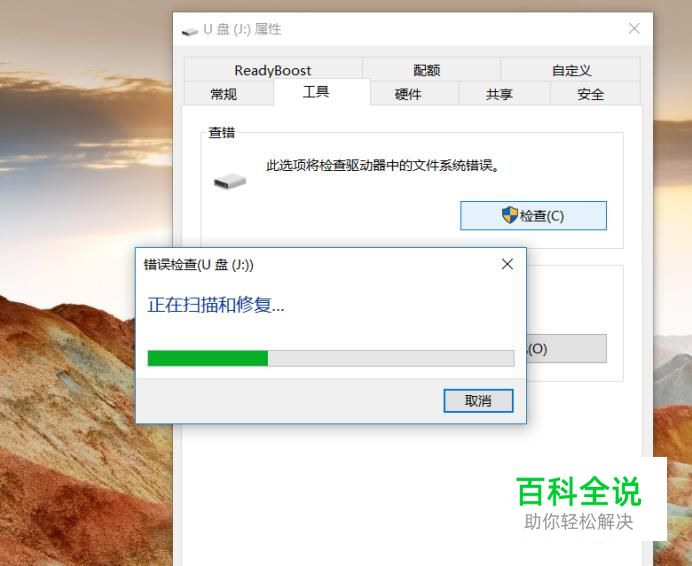Click the drive icon in the 查错 section
Viewport: 692px width, 566px height.
click(229, 181)
